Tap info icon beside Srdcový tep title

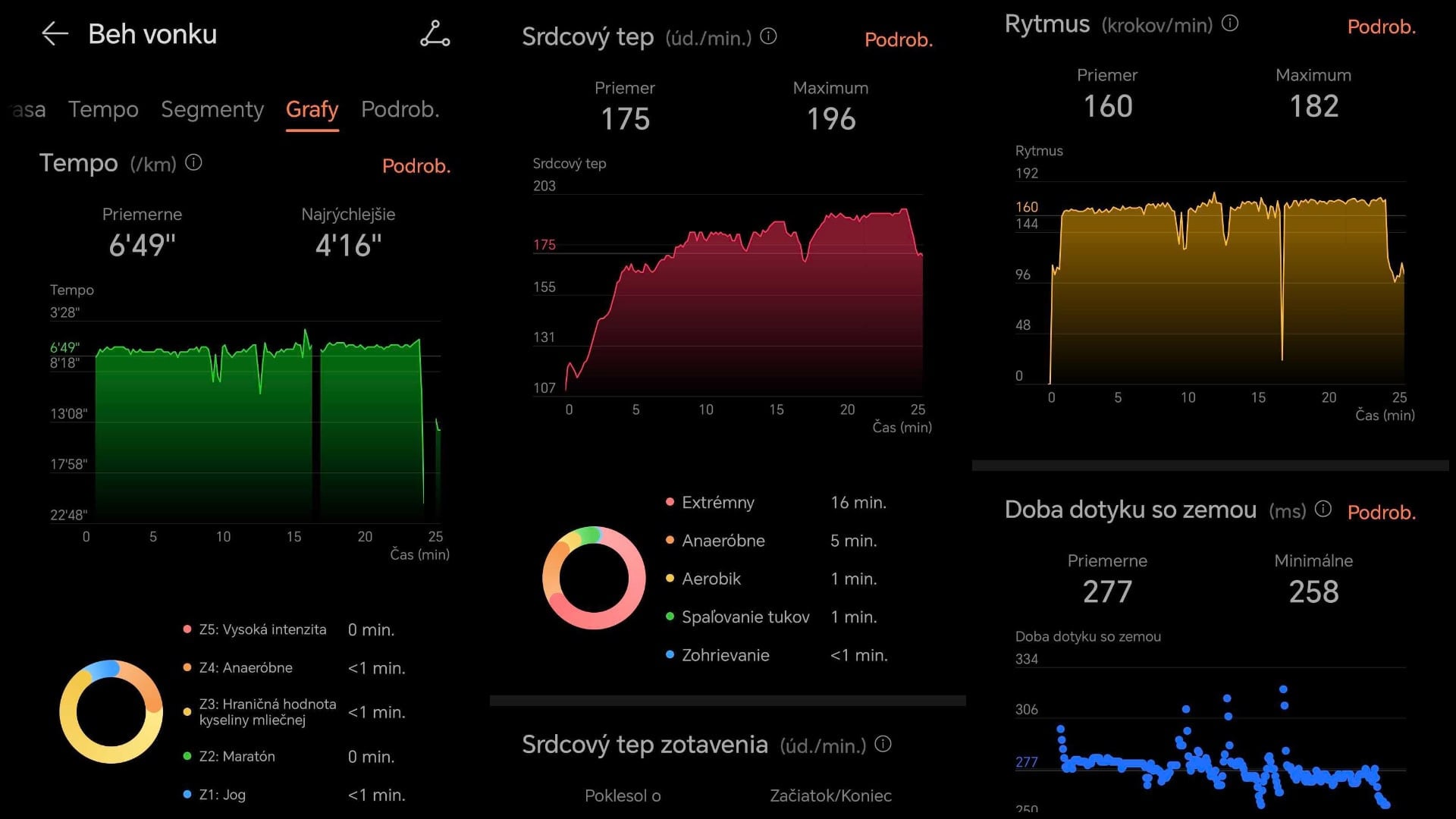coord(768,36)
